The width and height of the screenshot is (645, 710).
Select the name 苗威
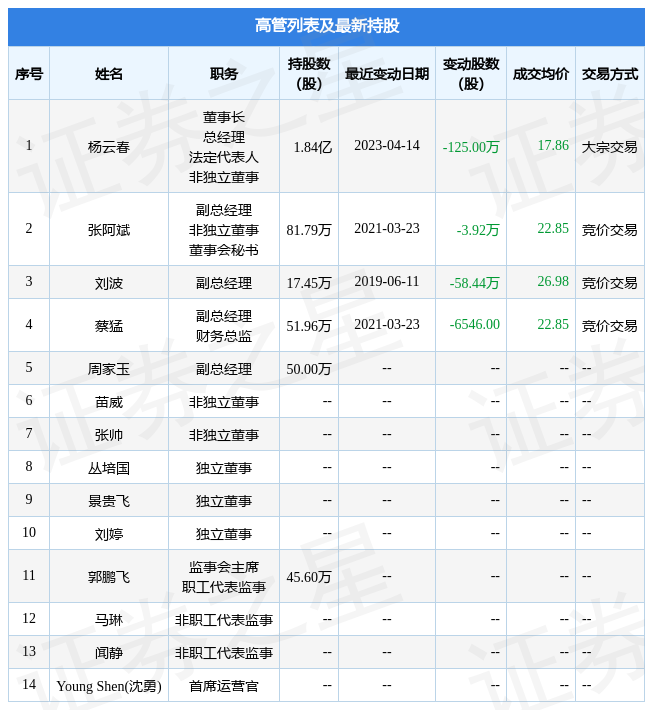tap(109, 402)
